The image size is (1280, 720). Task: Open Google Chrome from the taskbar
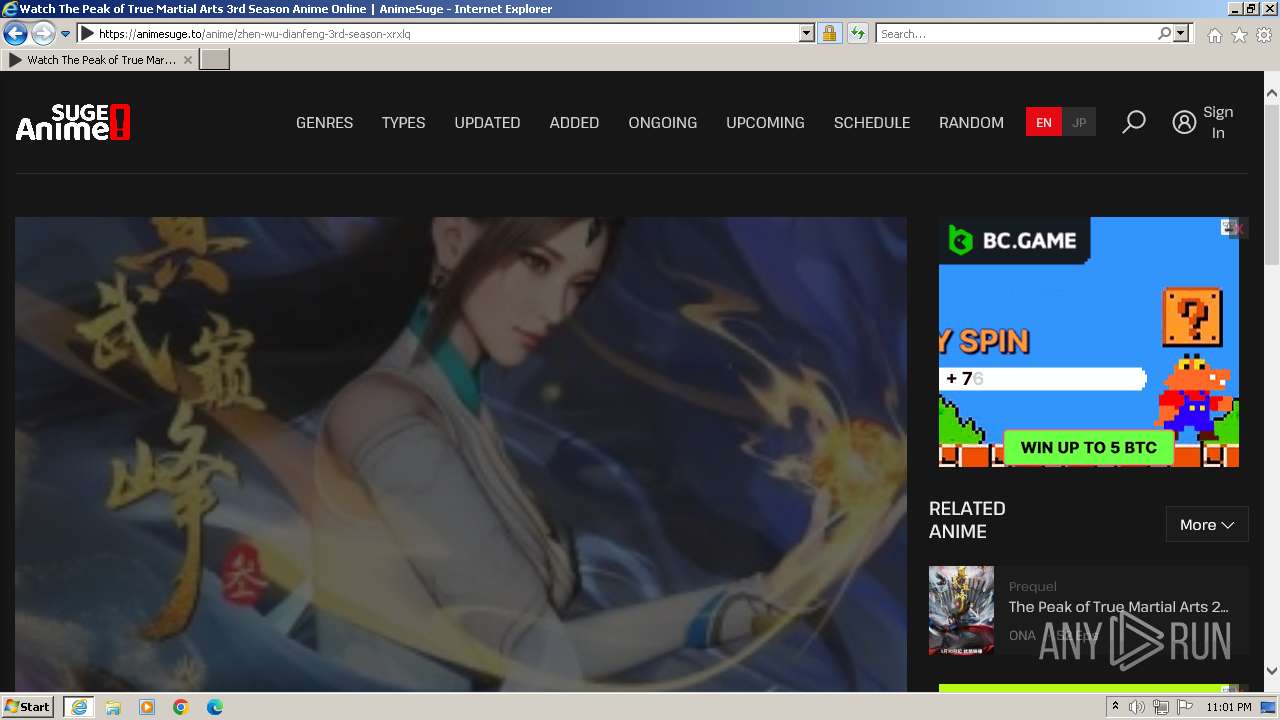click(x=181, y=707)
